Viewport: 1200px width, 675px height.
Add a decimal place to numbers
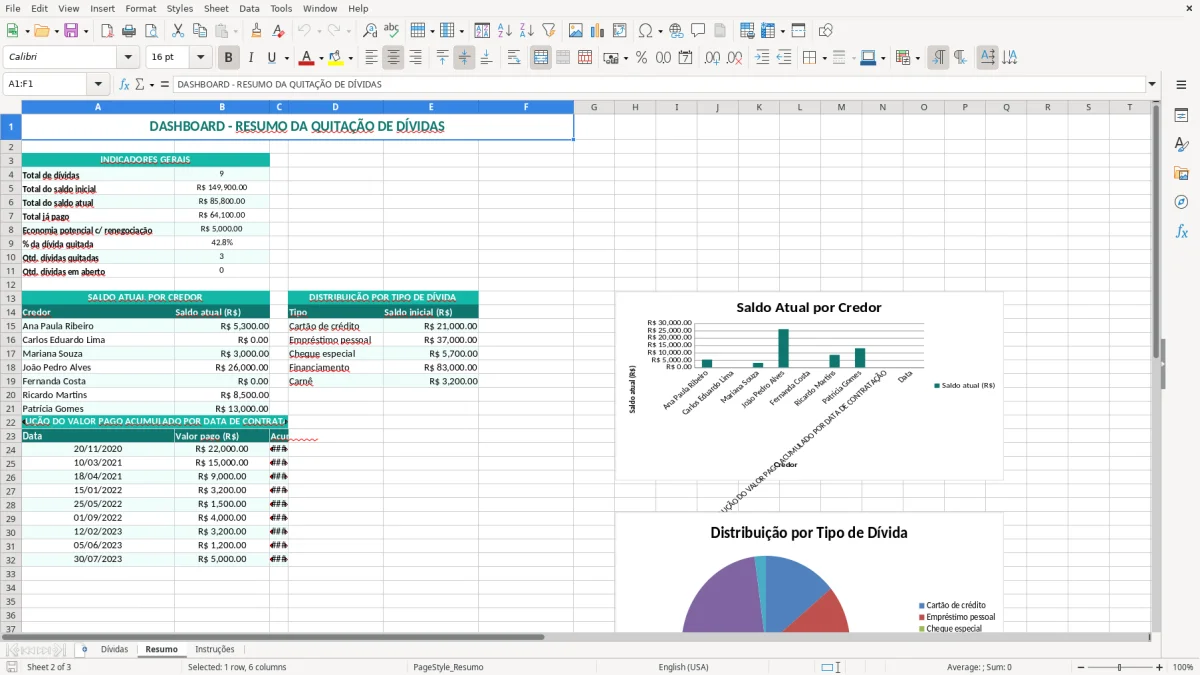pyautogui.click(x=711, y=58)
